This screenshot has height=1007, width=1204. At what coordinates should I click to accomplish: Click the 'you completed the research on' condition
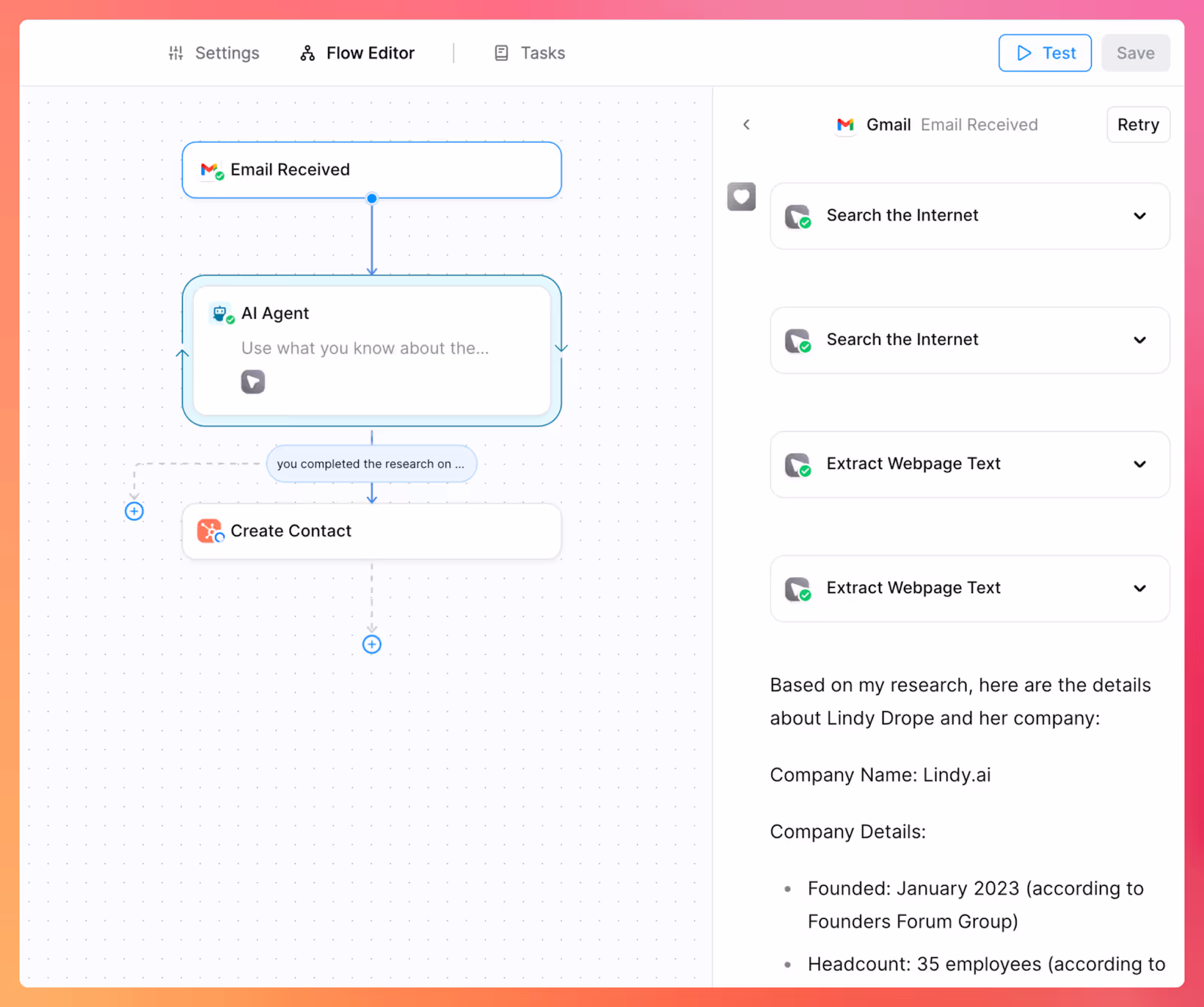click(372, 464)
